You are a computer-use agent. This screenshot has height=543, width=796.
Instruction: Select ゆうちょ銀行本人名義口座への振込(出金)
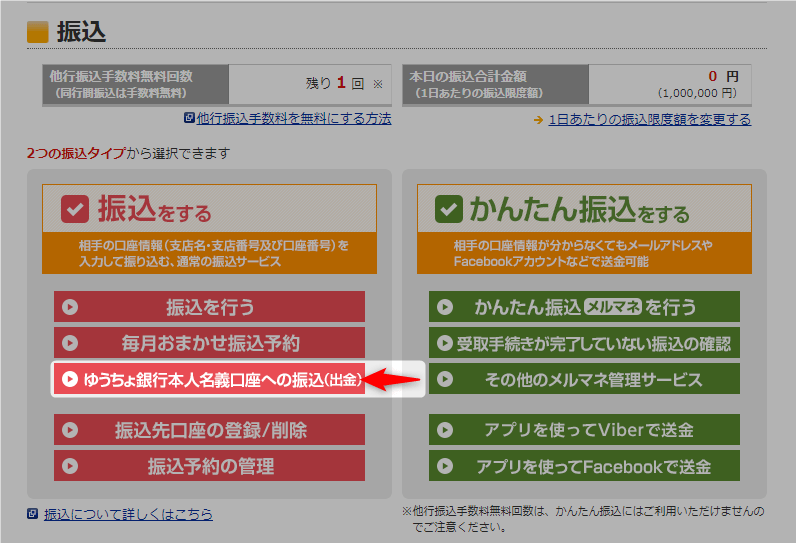(209, 380)
